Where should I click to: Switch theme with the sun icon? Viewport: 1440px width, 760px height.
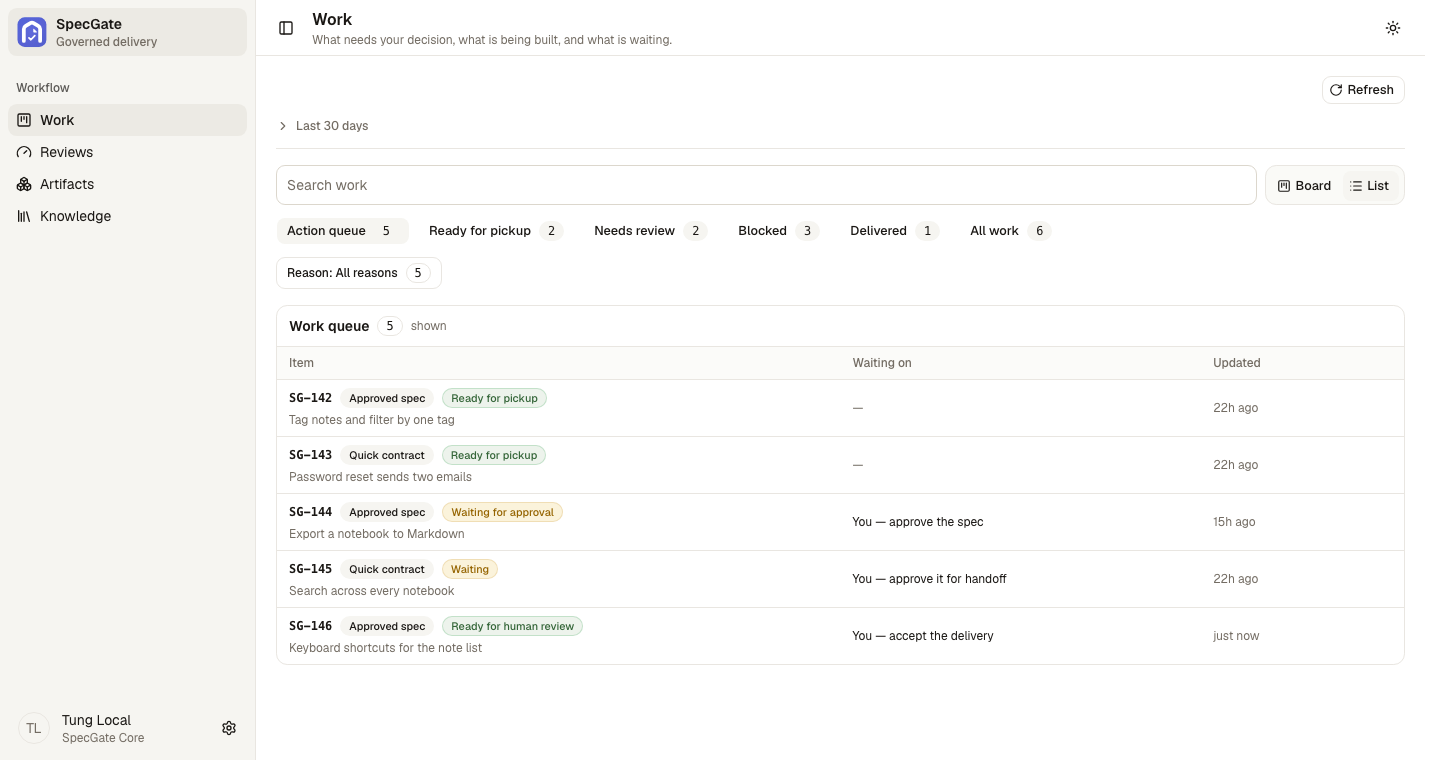[1393, 28]
